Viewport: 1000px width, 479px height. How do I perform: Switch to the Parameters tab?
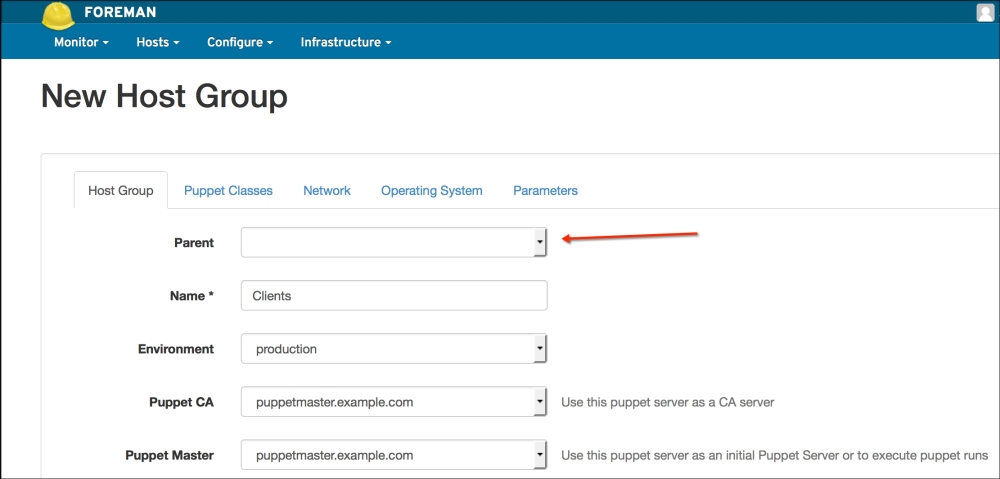click(545, 190)
